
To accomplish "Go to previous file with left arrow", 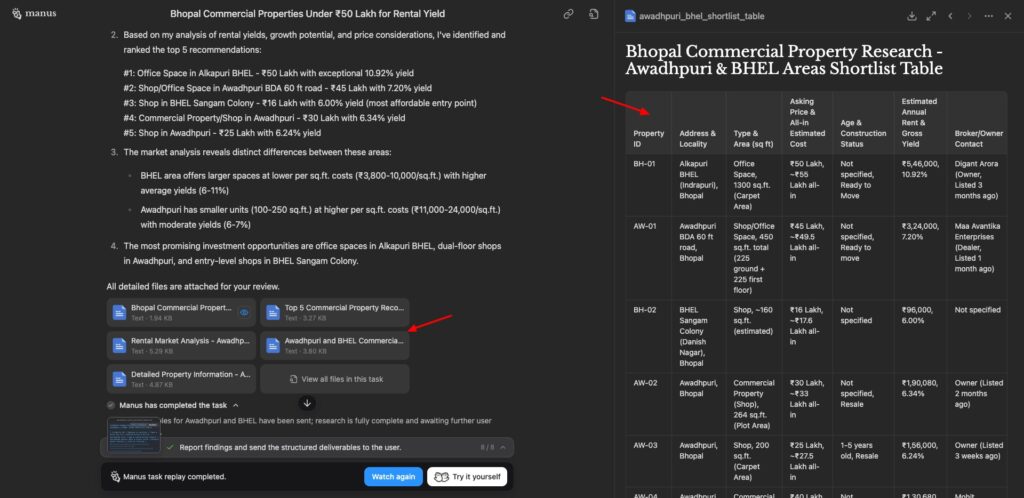I will [x=950, y=16].
